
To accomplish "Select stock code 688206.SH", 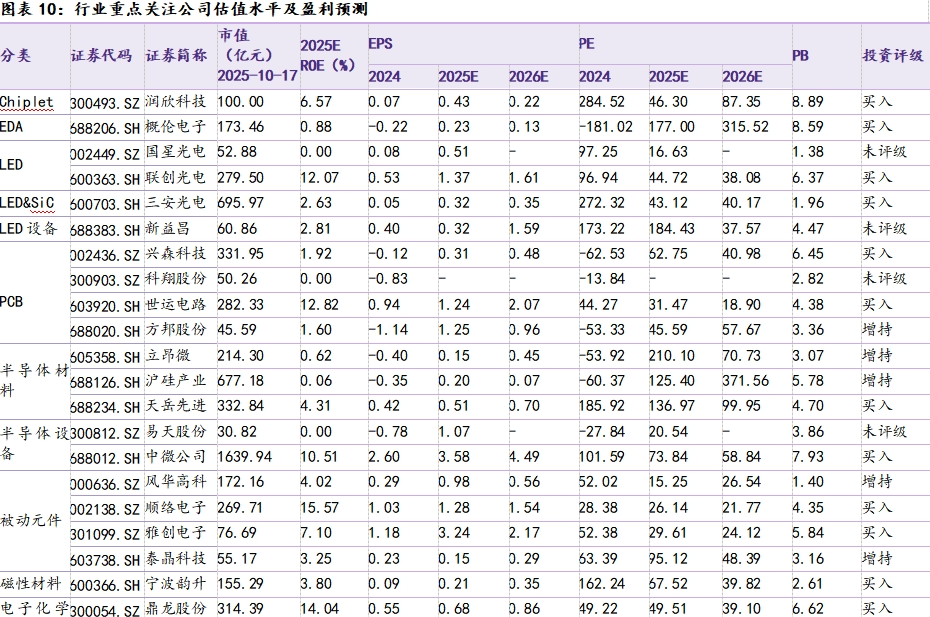I will 105,128.
